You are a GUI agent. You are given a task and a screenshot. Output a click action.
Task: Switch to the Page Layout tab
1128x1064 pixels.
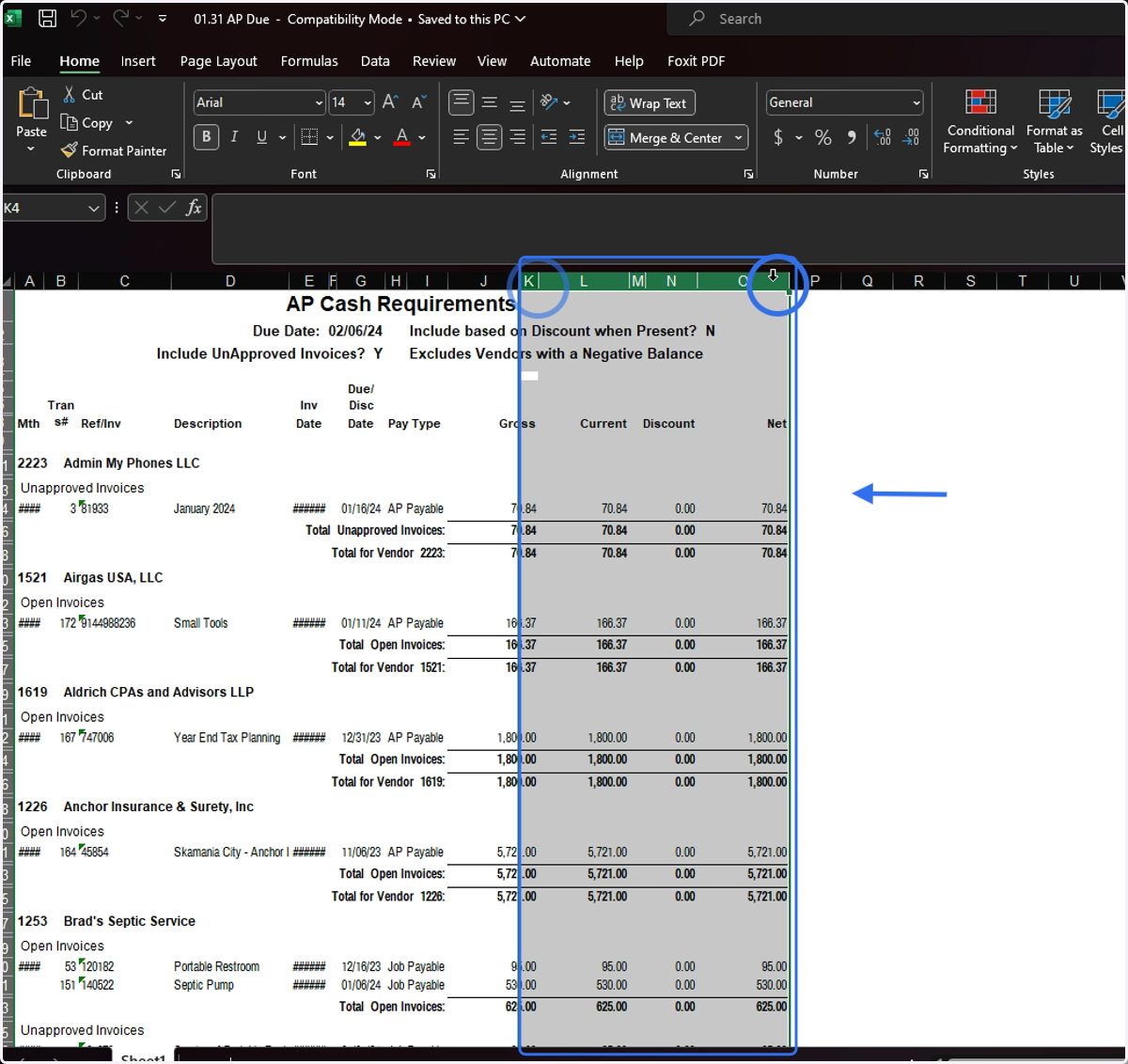[218, 61]
